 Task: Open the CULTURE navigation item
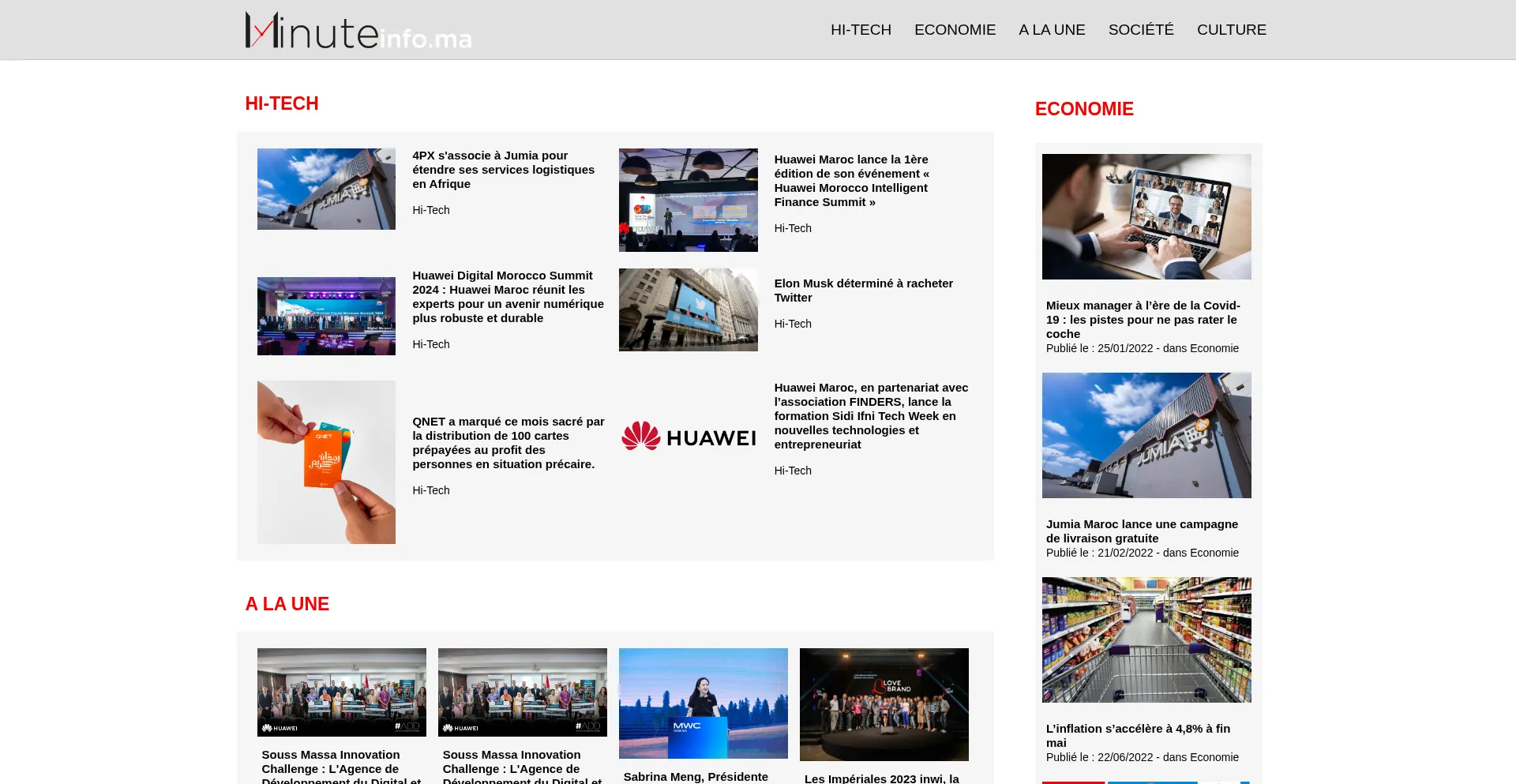tap(1231, 30)
